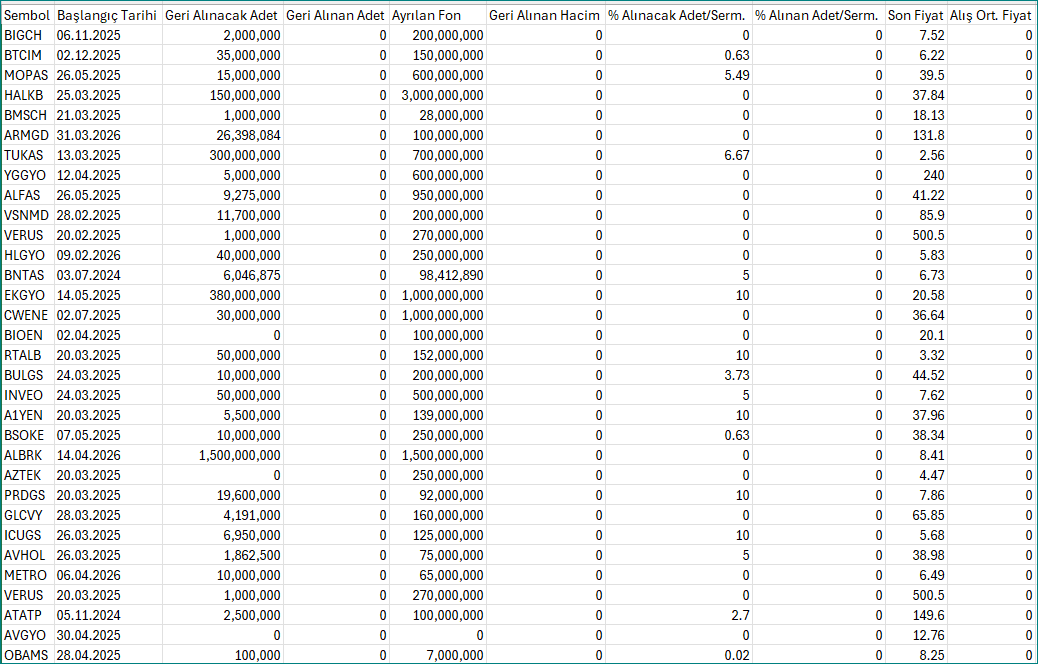Click the date cell 14.04.2026
This screenshot has width=1038, height=664.
pyautogui.click(x=108, y=455)
